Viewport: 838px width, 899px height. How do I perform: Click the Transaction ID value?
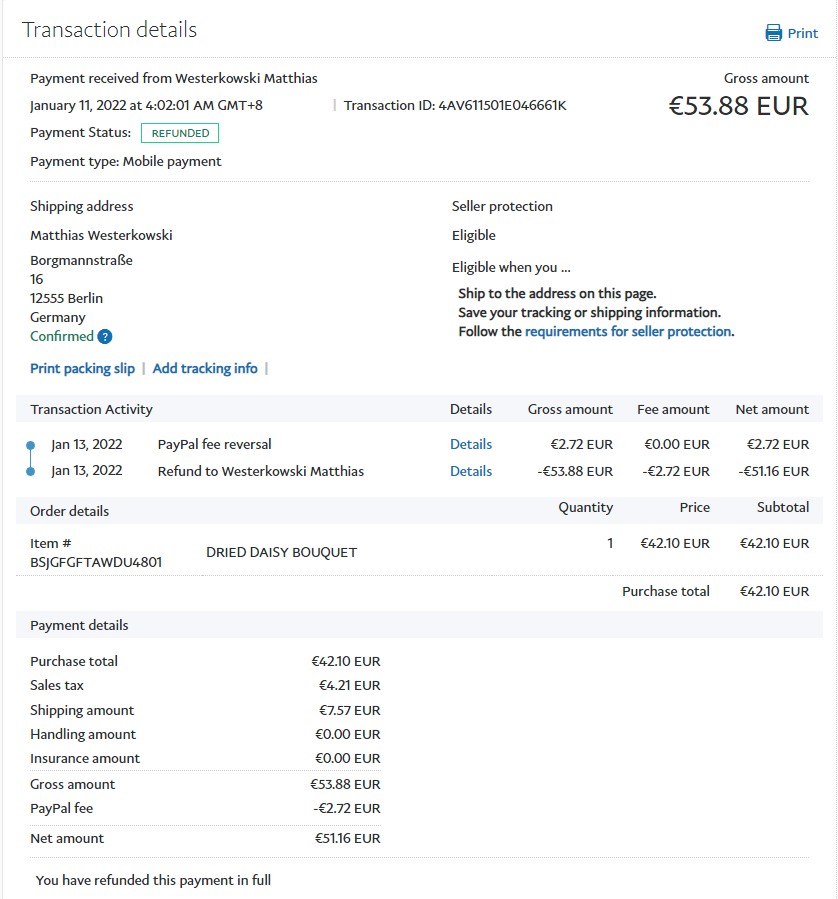tap(502, 105)
